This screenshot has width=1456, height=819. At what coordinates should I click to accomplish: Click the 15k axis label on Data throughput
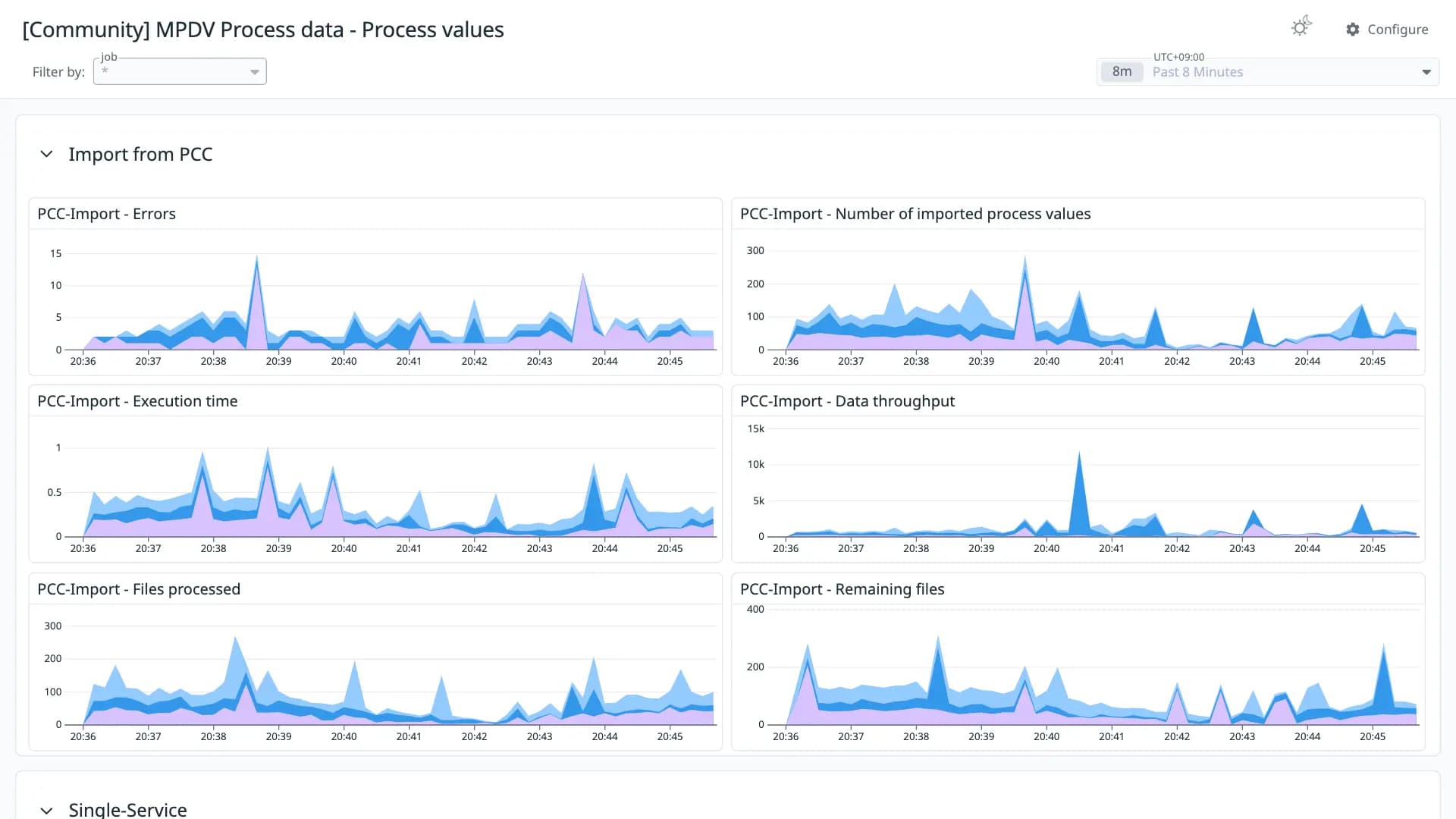coord(755,428)
